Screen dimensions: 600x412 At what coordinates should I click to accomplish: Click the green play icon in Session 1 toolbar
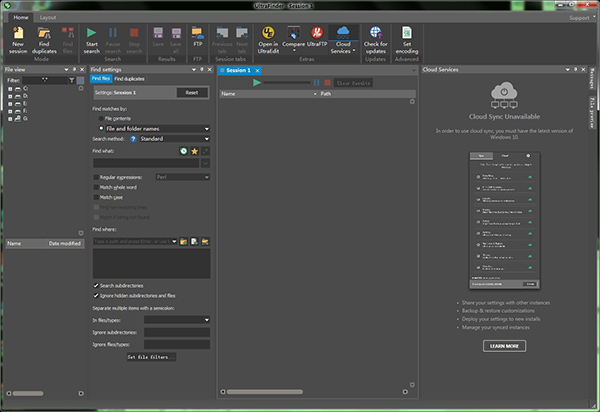(257, 83)
